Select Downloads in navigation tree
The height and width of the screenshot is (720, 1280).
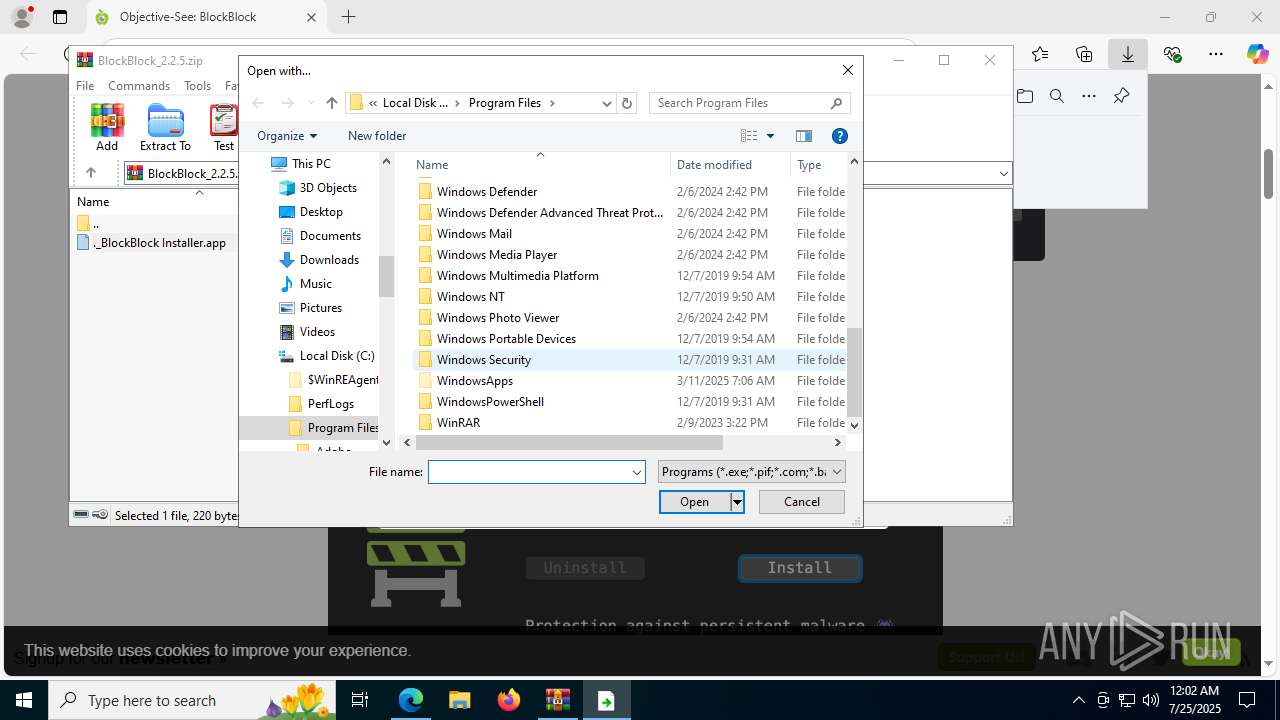(x=329, y=260)
